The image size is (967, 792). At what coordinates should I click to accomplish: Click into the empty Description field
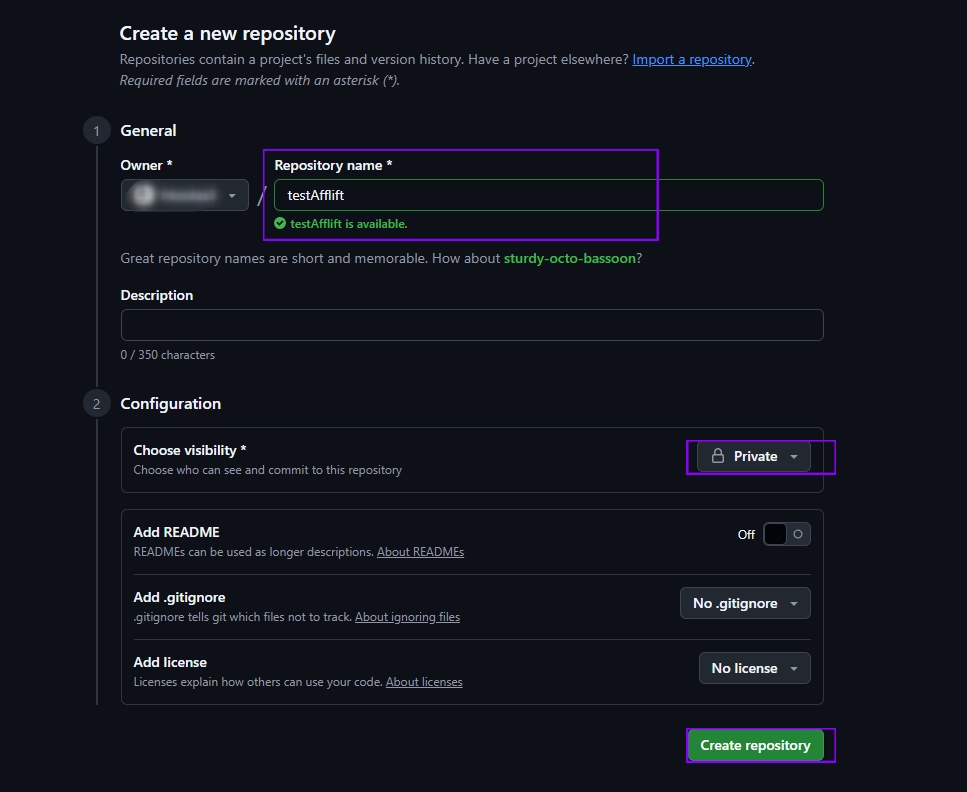(x=472, y=325)
